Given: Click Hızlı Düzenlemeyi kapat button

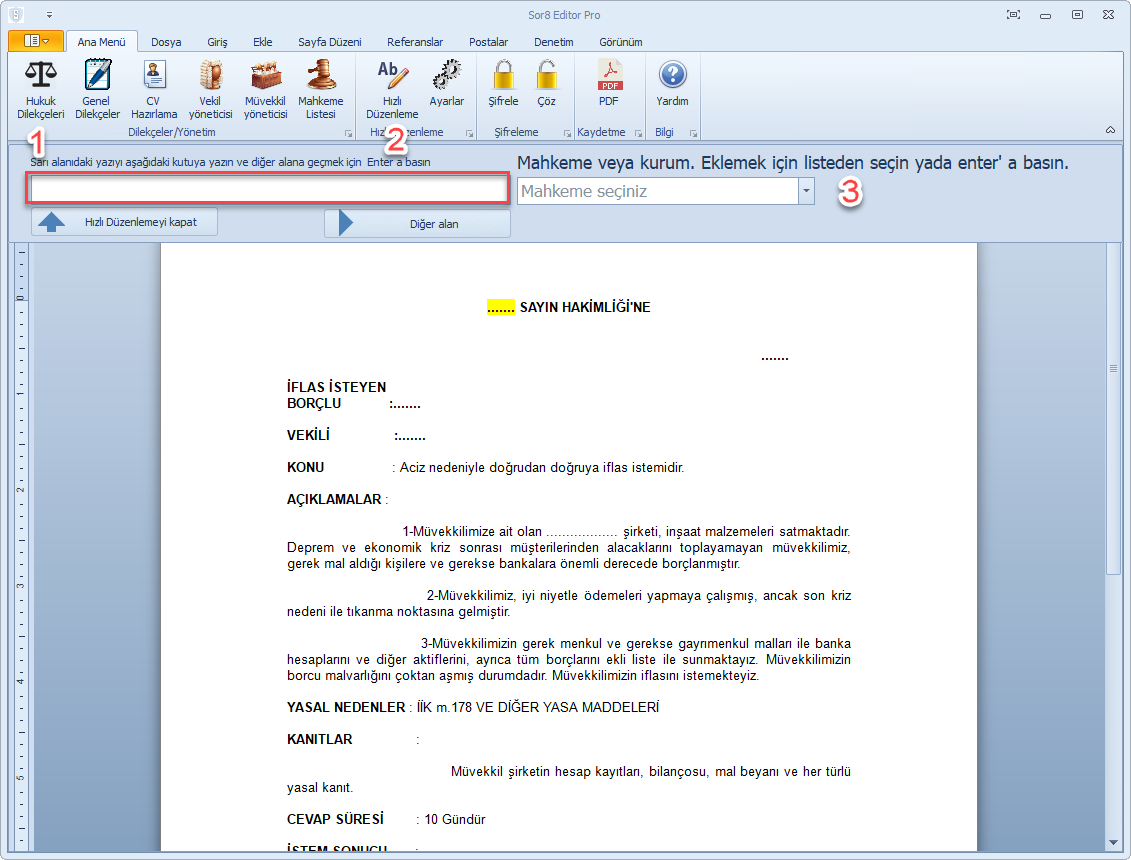Looking at the screenshot, I should pyautogui.click(x=125, y=222).
